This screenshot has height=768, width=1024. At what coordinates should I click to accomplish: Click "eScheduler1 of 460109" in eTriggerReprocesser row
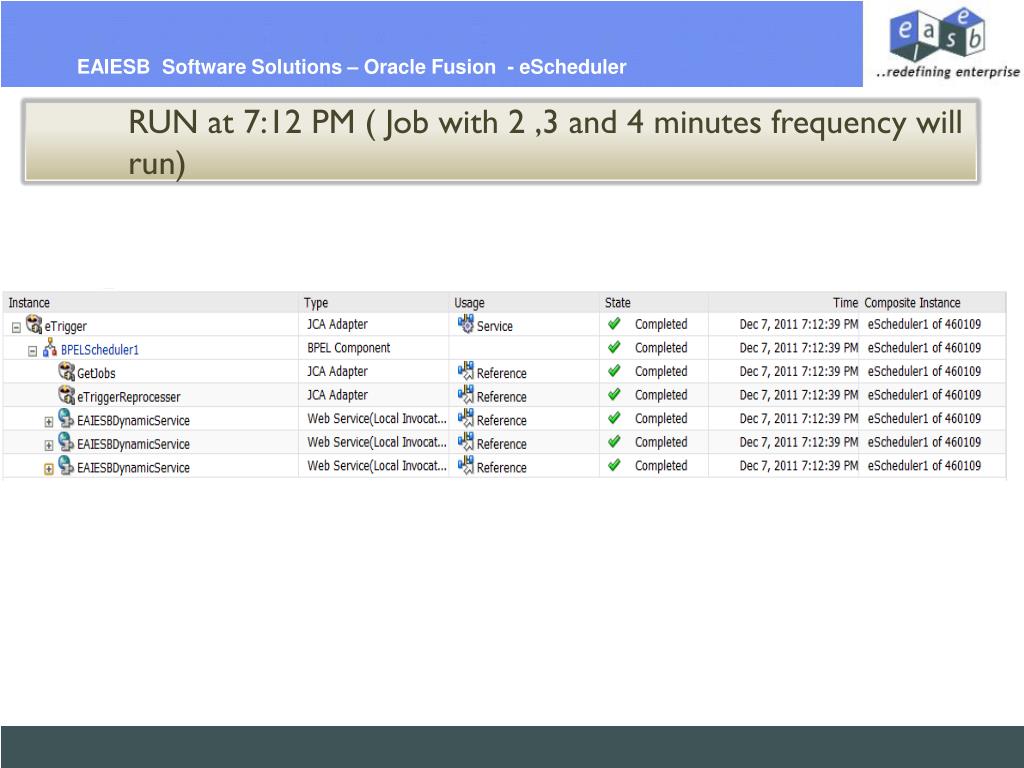point(924,395)
